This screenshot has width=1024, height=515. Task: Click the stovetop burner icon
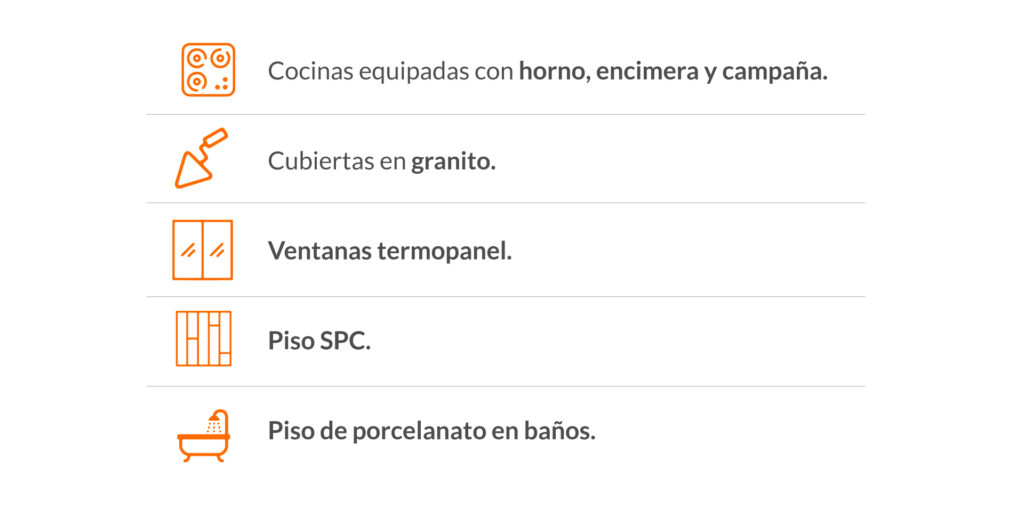pos(208,70)
